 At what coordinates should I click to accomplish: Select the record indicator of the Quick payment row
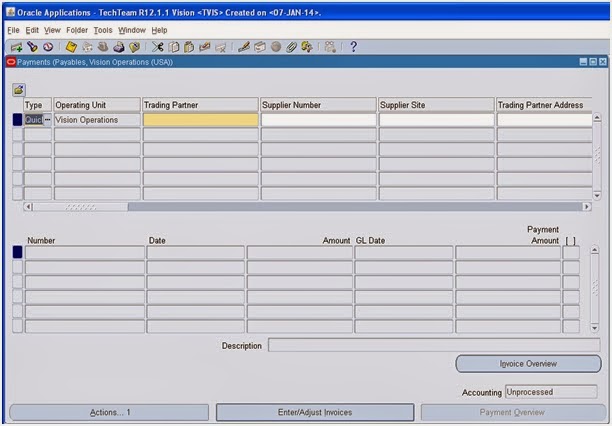pos(18,120)
